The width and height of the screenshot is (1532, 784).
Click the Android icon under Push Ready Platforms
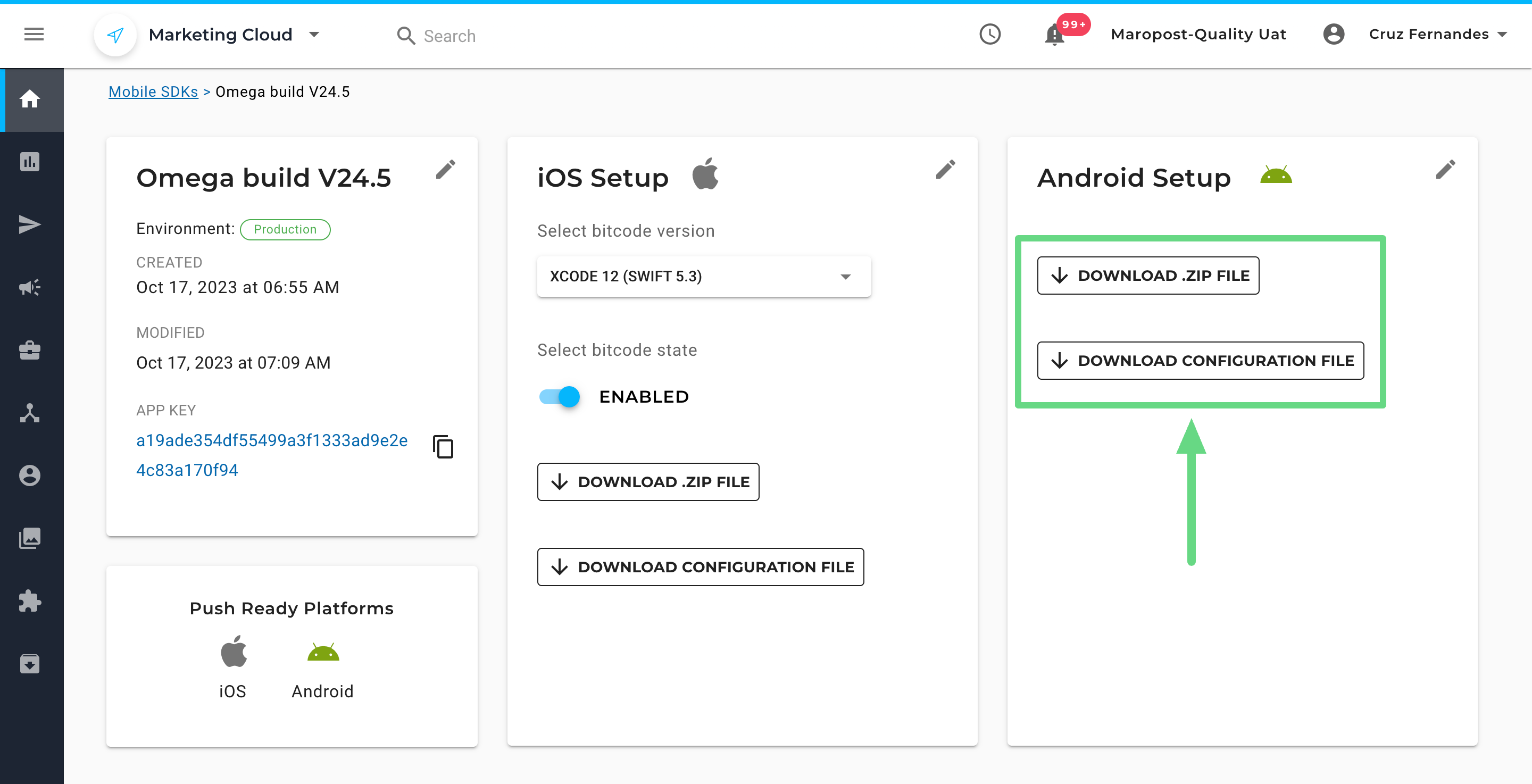pyautogui.click(x=323, y=653)
